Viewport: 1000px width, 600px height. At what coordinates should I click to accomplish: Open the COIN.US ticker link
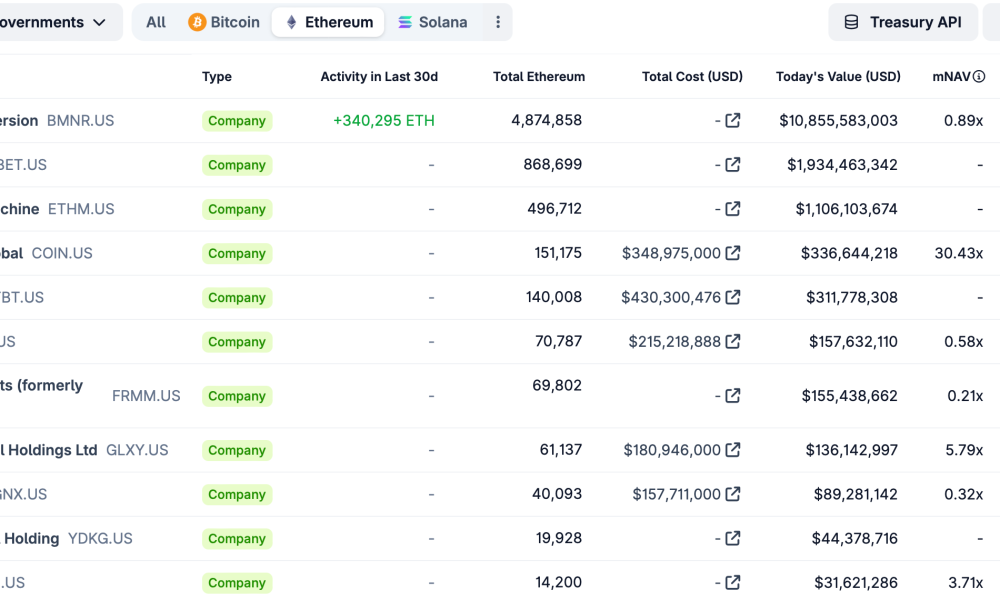click(61, 253)
